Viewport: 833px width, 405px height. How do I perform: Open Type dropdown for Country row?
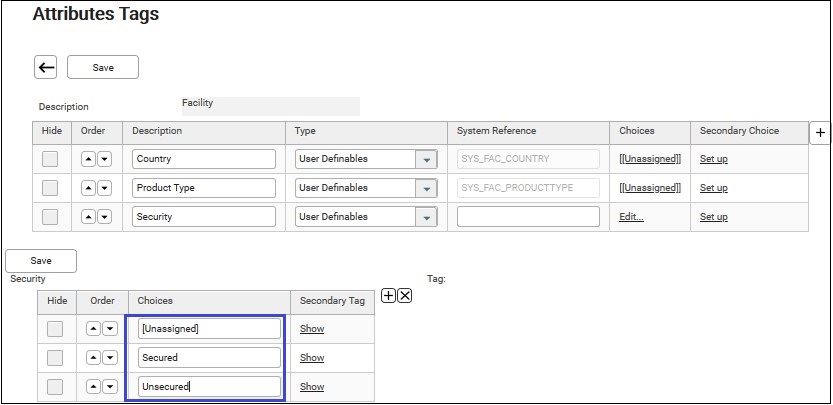(427, 159)
